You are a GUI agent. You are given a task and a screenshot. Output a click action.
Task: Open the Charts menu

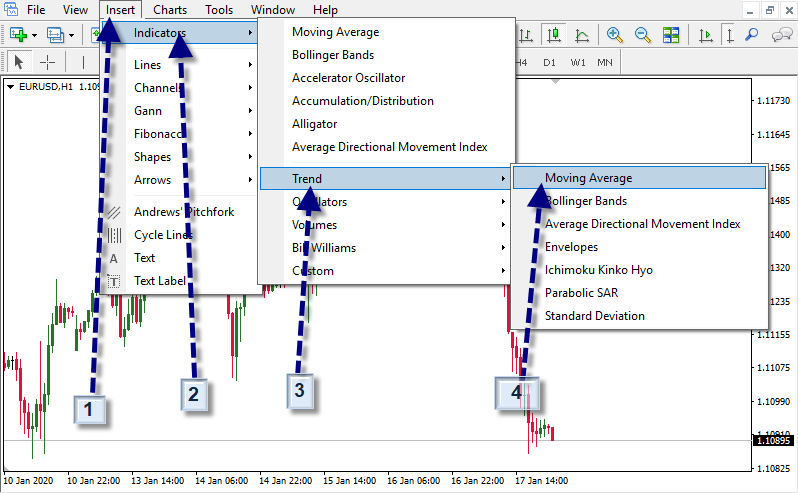coord(170,10)
